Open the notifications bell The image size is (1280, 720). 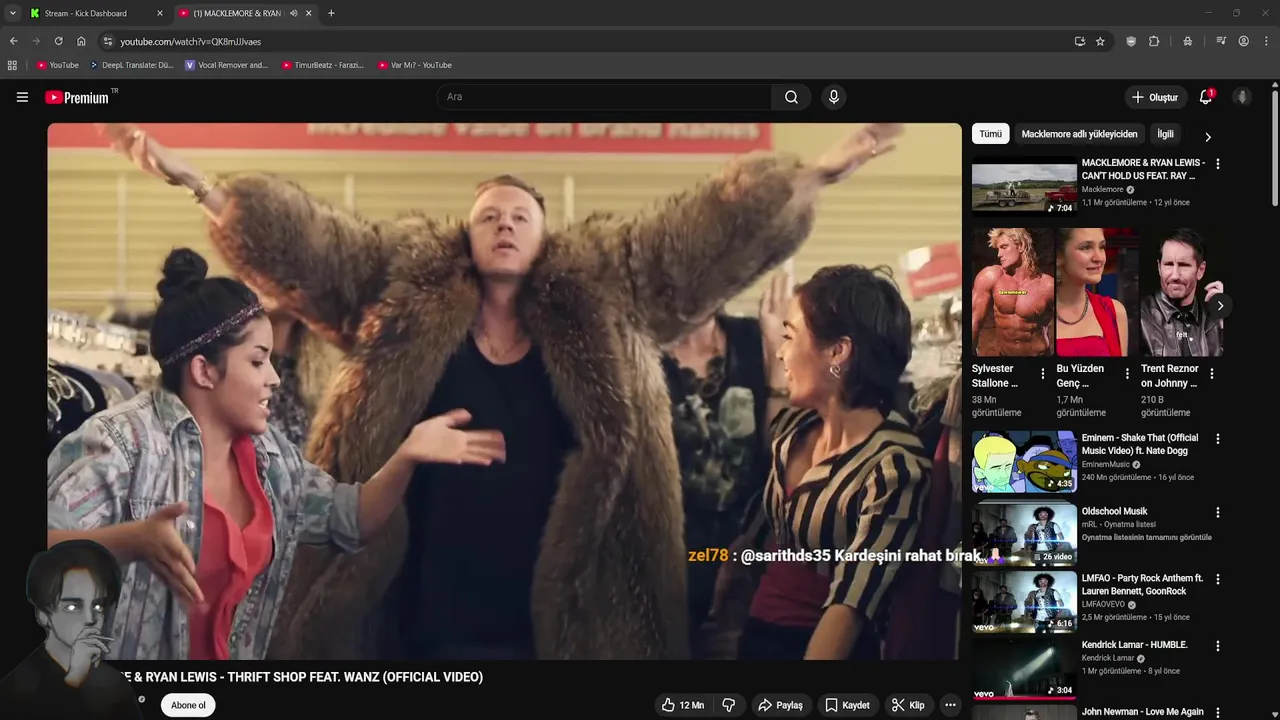click(1206, 97)
